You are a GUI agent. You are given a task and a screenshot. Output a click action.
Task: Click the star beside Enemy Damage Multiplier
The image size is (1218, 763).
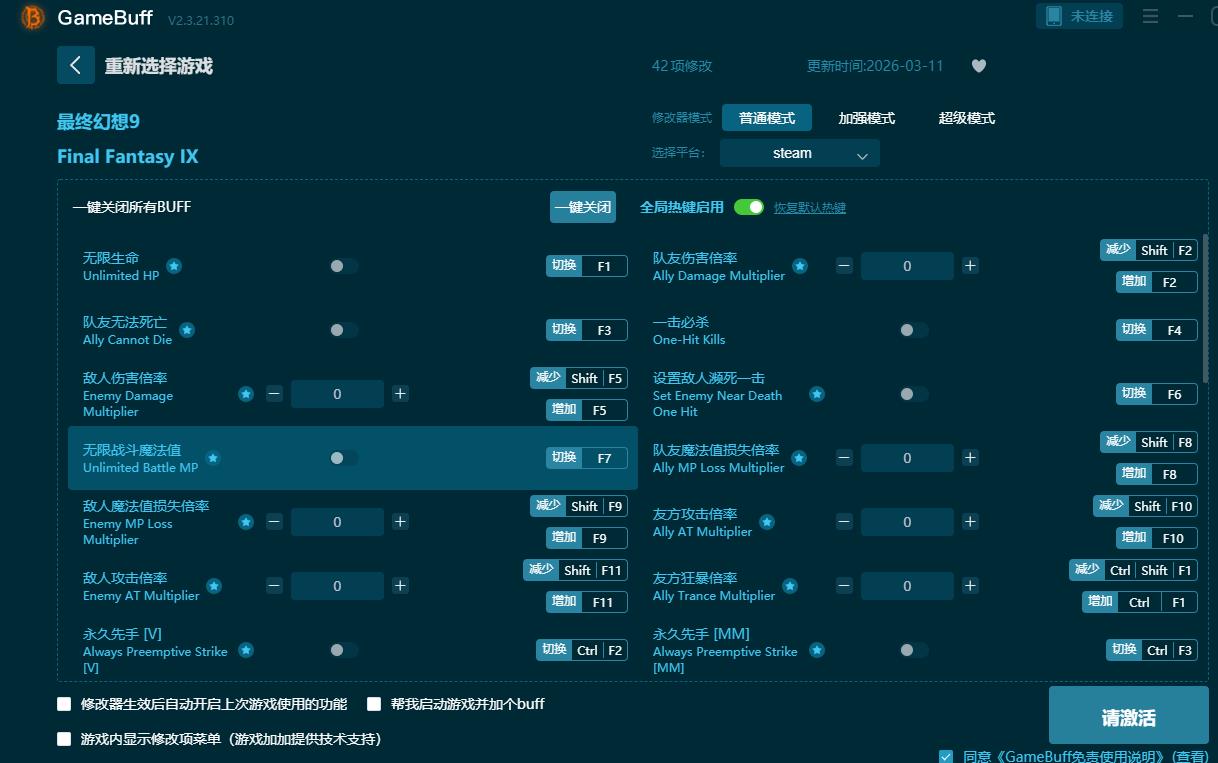point(246,394)
